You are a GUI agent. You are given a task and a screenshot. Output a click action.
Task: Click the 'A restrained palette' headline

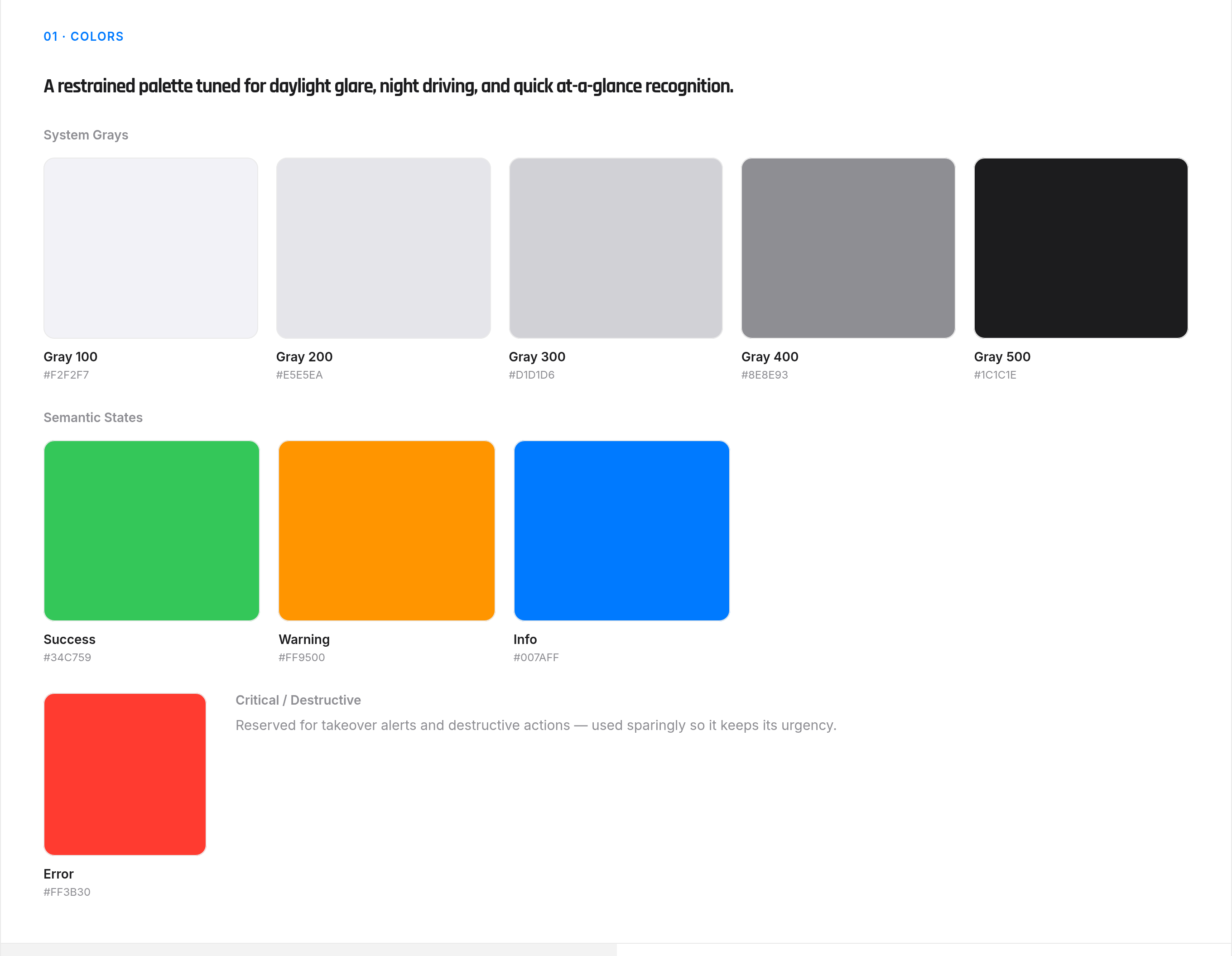[x=388, y=86]
